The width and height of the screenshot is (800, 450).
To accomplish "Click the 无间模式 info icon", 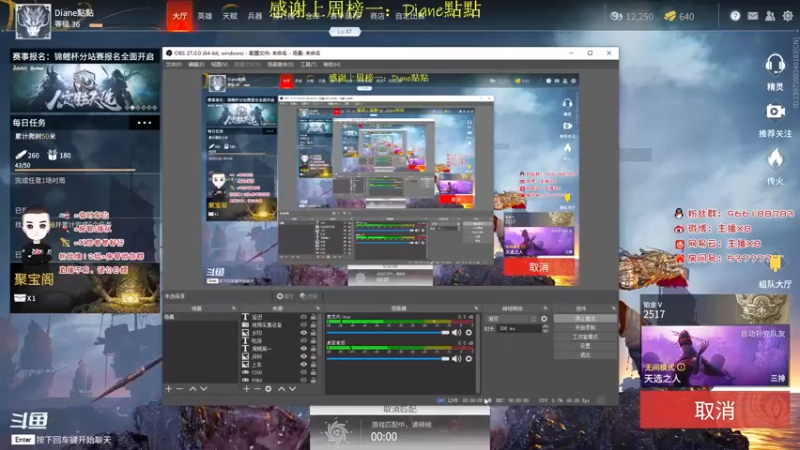I will pyautogui.click(x=681, y=367).
